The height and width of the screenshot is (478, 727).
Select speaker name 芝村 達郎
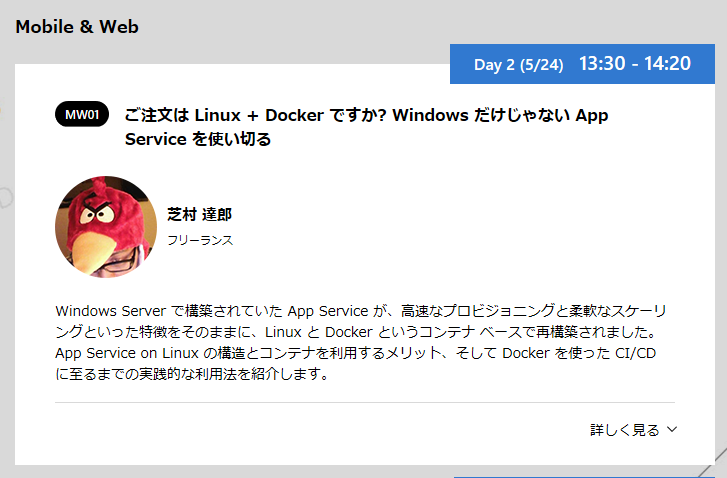[x=199, y=214]
